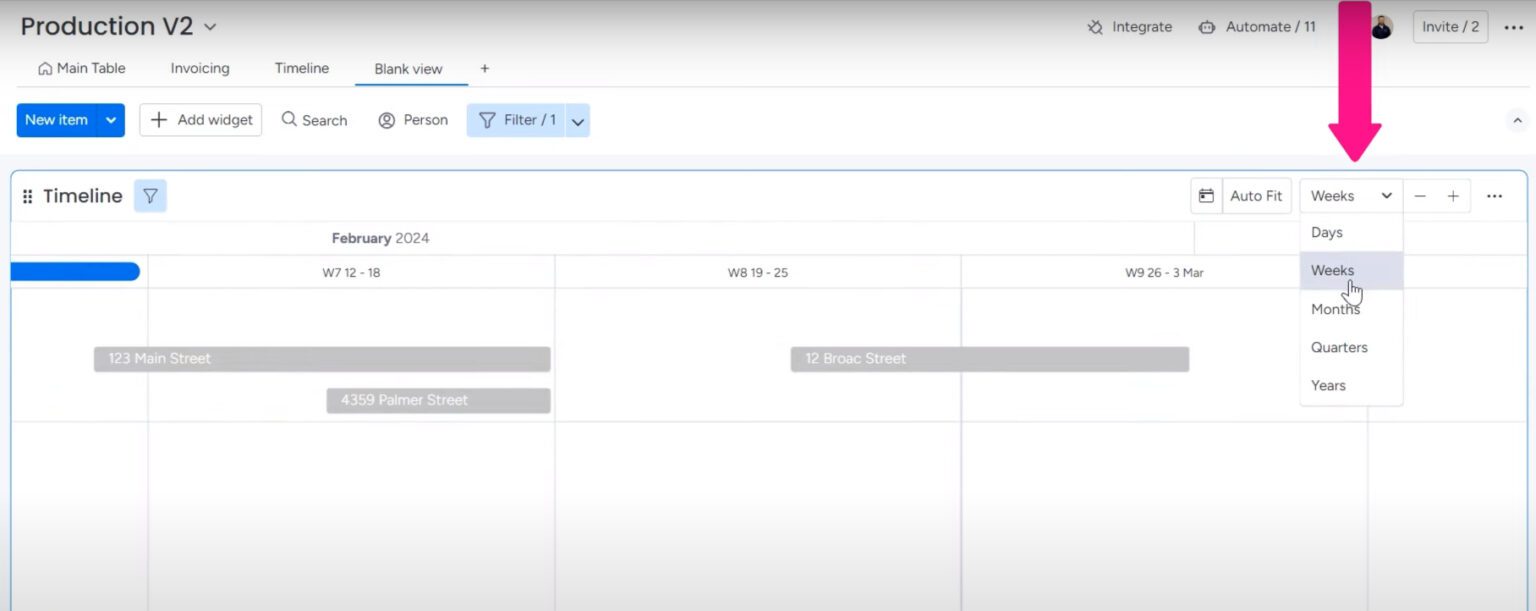The width and height of the screenshot is (1536, 611).
Task: Click the funnel icon beside the Timeline title
Action: pos(150,195)
